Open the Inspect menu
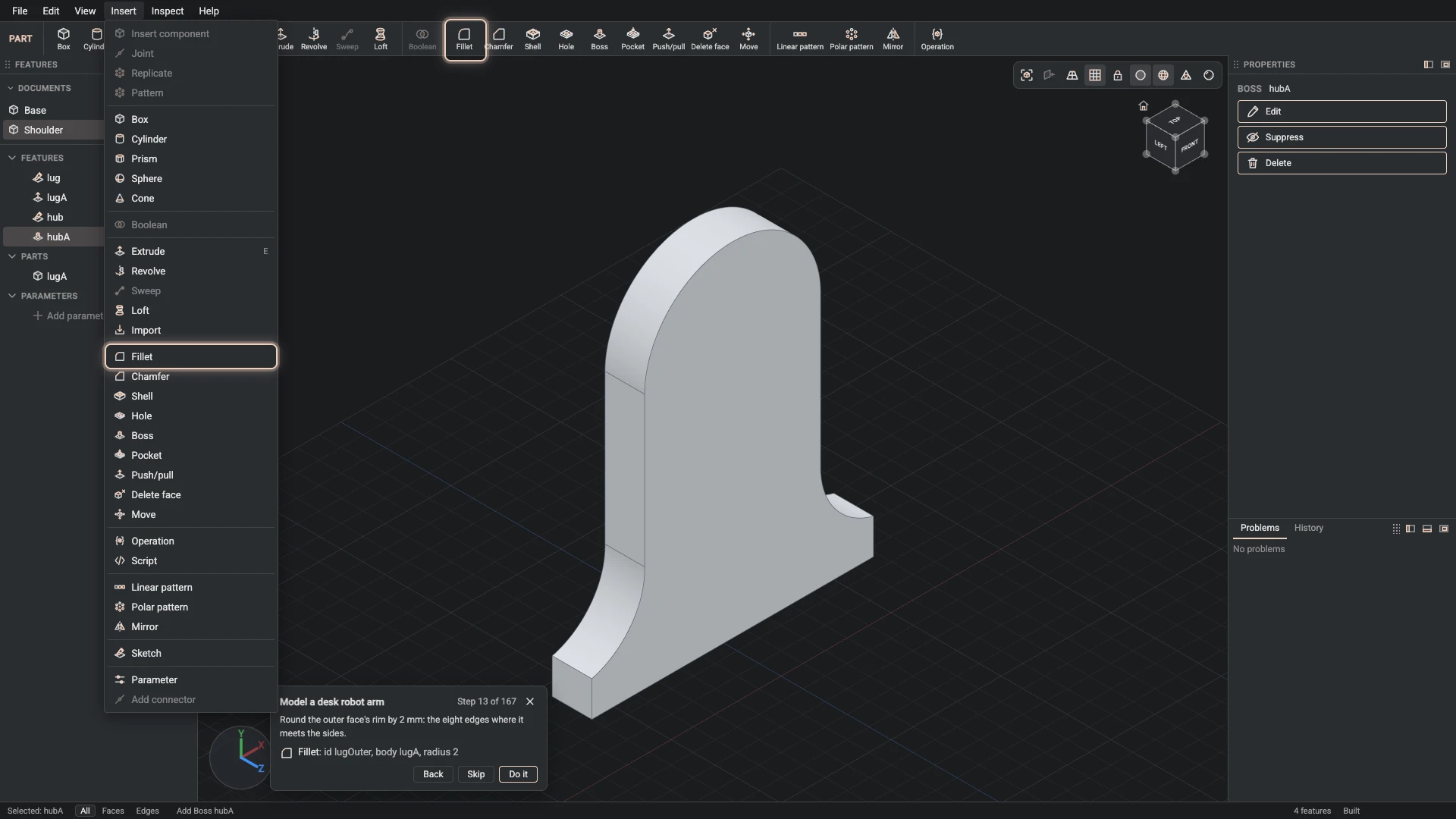The image size is (1456, 819). (168, 11)
